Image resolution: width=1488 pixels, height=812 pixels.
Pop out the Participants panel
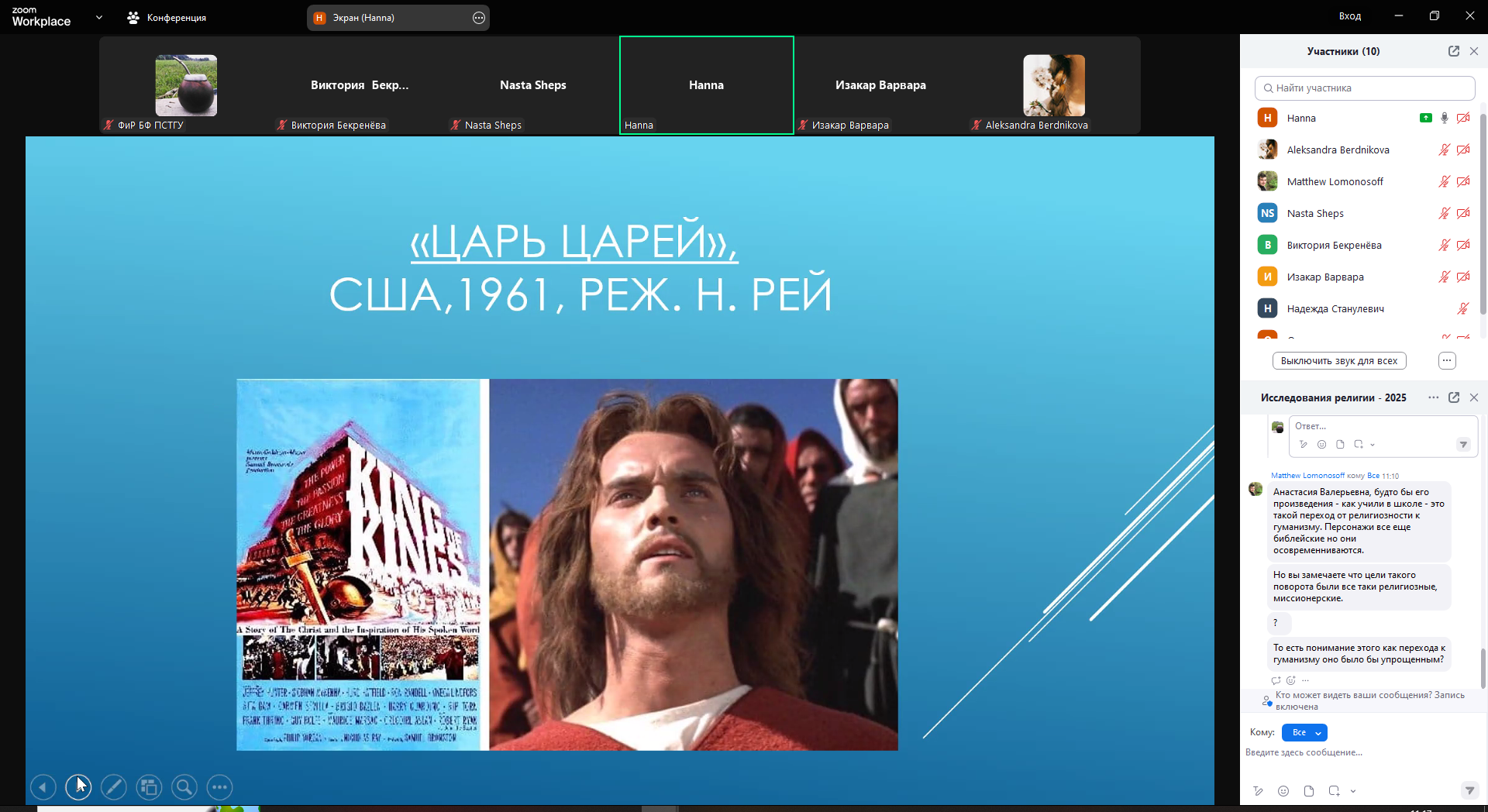[x=1454, y=51]
